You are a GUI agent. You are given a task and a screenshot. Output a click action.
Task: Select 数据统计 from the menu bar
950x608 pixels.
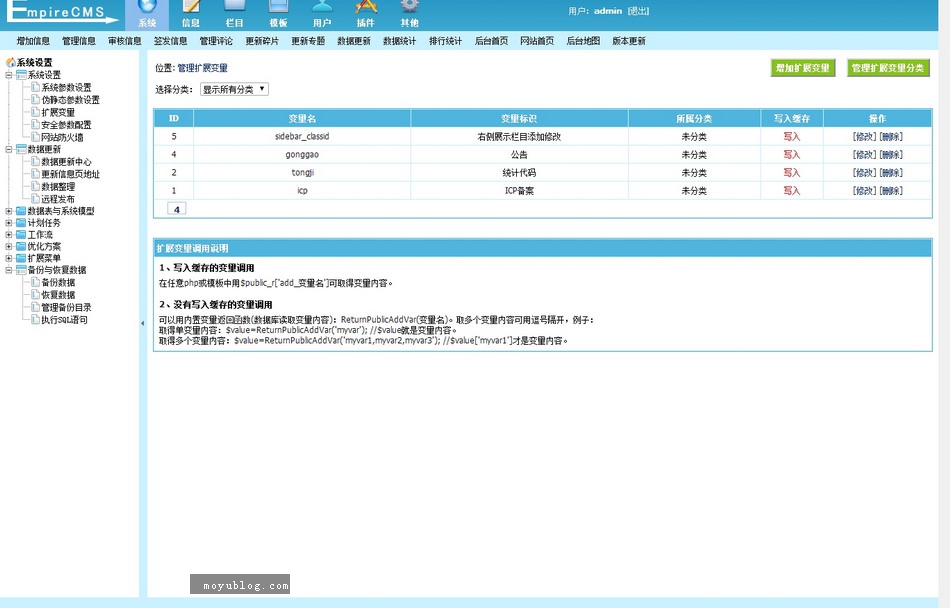tap(399, 41)
